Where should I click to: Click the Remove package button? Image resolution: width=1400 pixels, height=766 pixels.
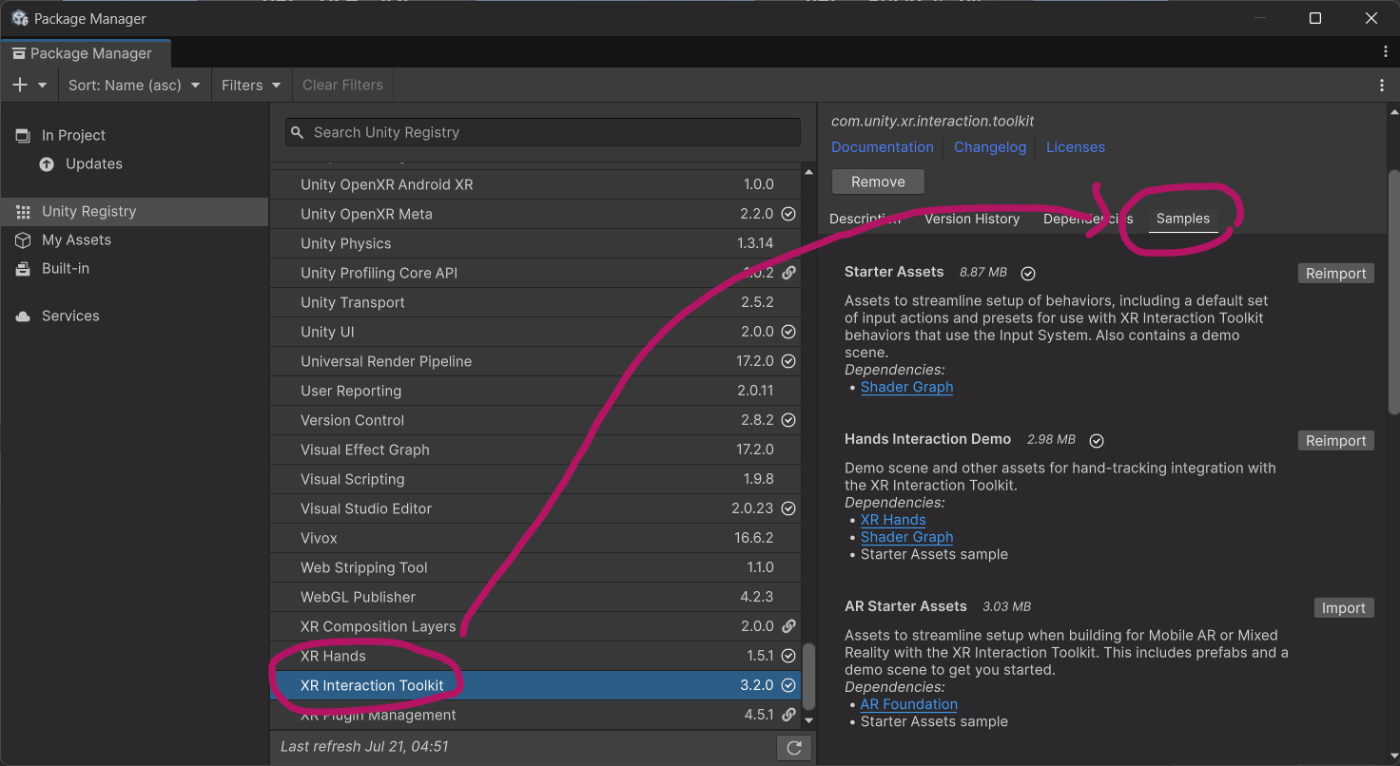(878, 182)
